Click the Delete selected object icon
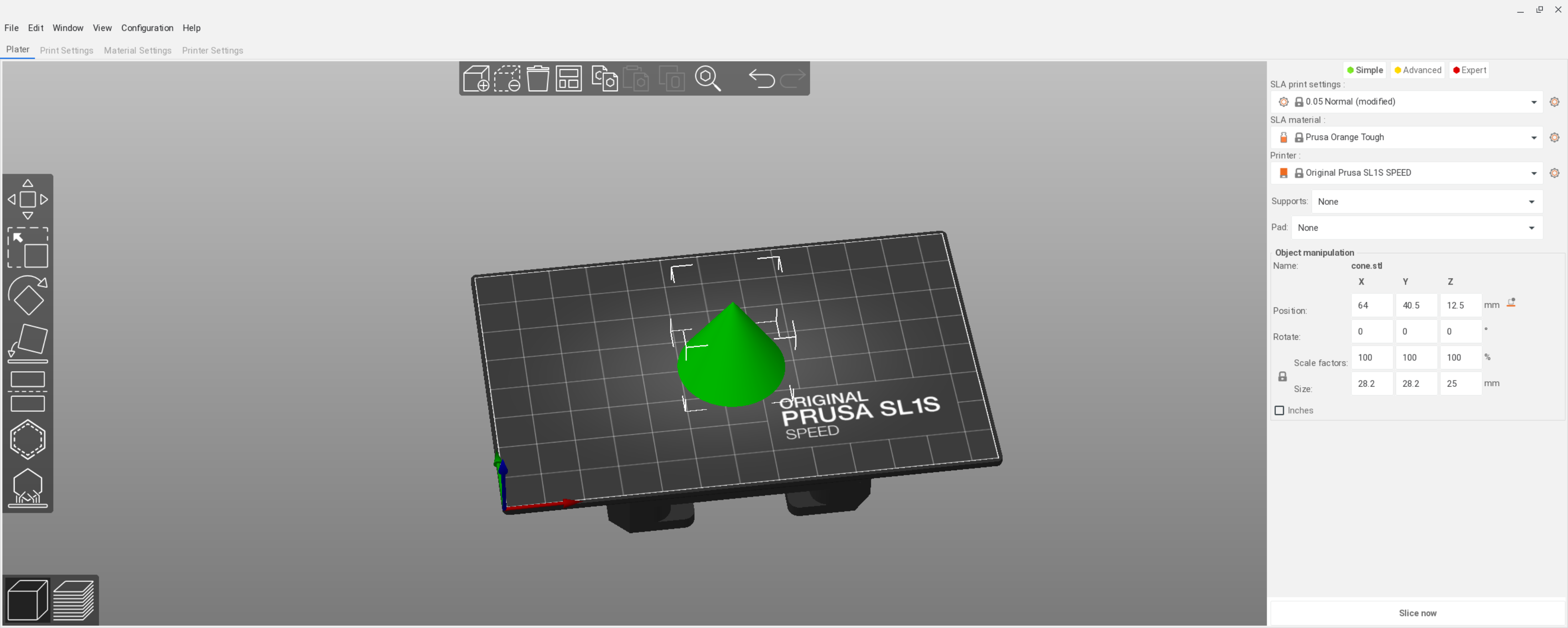The height and width of the screenshot is (628, 1568). (507, 78)
